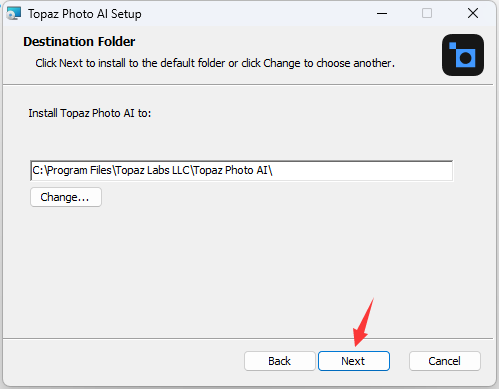Click the 'Install Topaz Photo AI to:' label
The image size is (499, 389).
[x=90, y=113]
